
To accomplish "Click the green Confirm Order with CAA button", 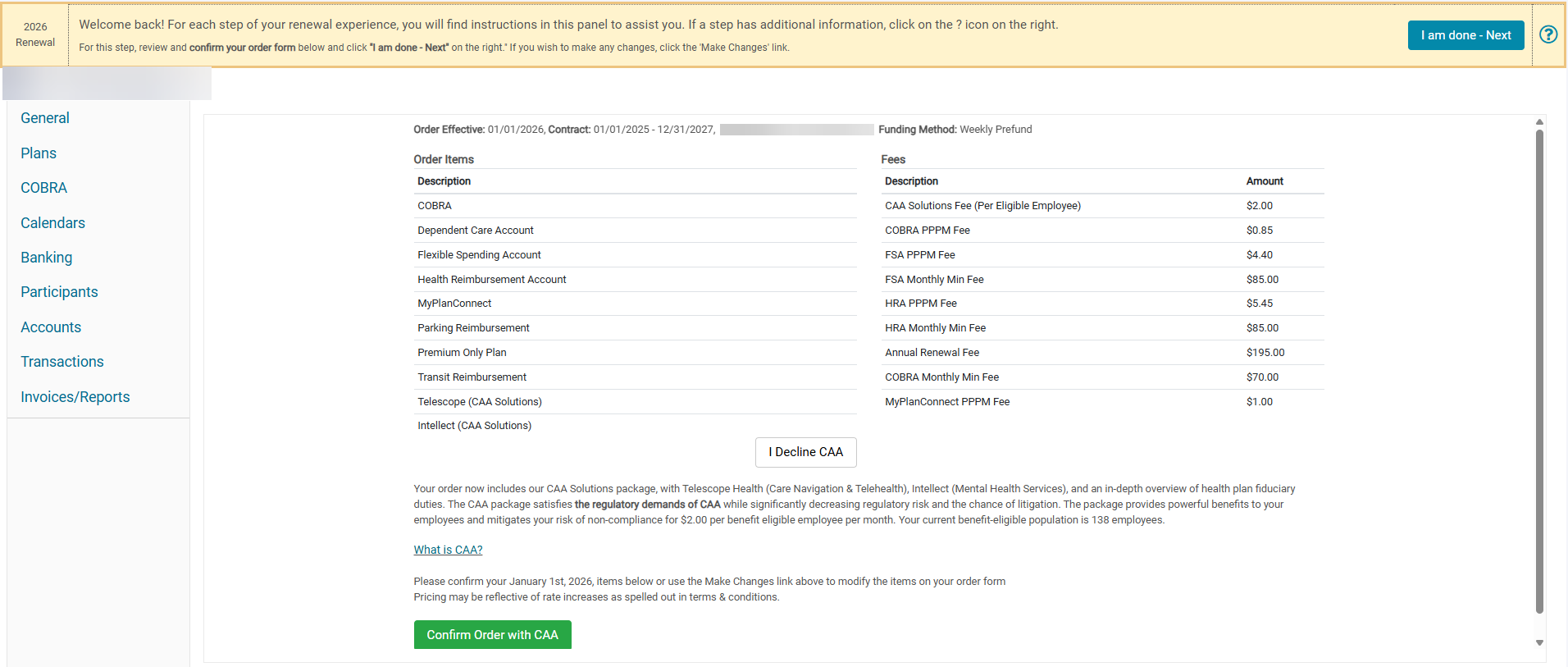I will (492, 635).
